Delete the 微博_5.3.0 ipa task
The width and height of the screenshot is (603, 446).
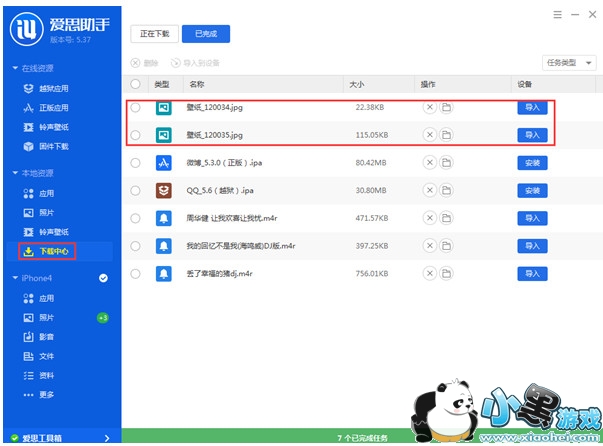click(430, 163)
